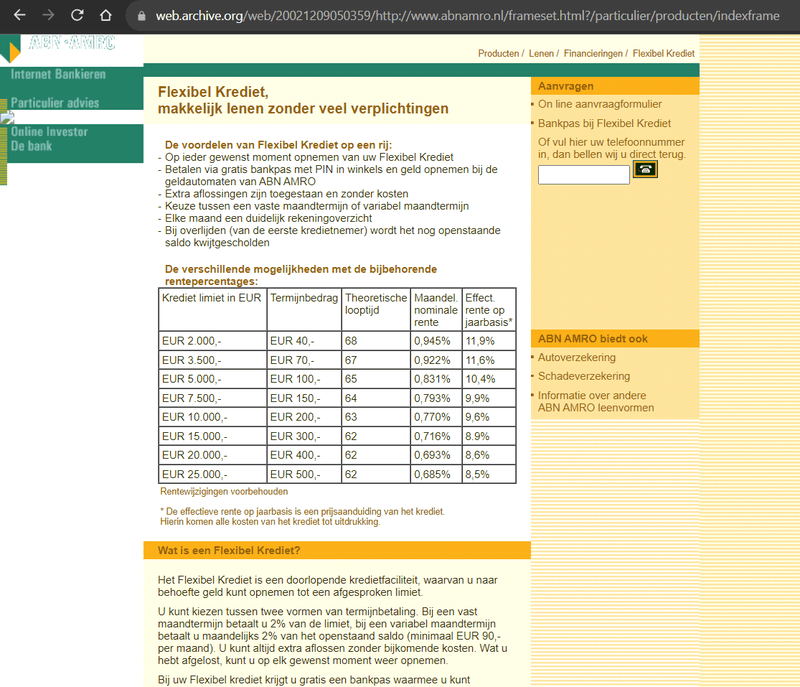The height and width of the screenshot is (687, 800).
Task: Select table cell EUR 7.500,-
Action: pyautogui.click(x=212, y=398)
